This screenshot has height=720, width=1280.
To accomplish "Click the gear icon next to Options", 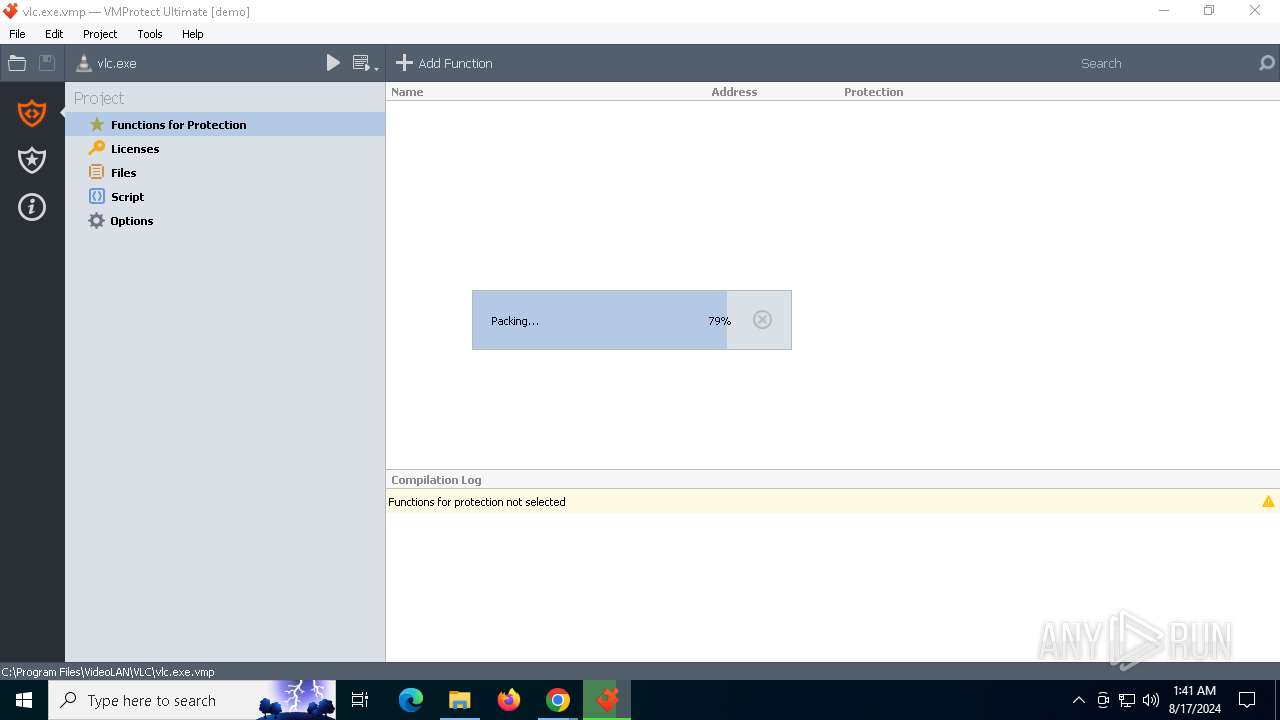I will pos(97,221).
